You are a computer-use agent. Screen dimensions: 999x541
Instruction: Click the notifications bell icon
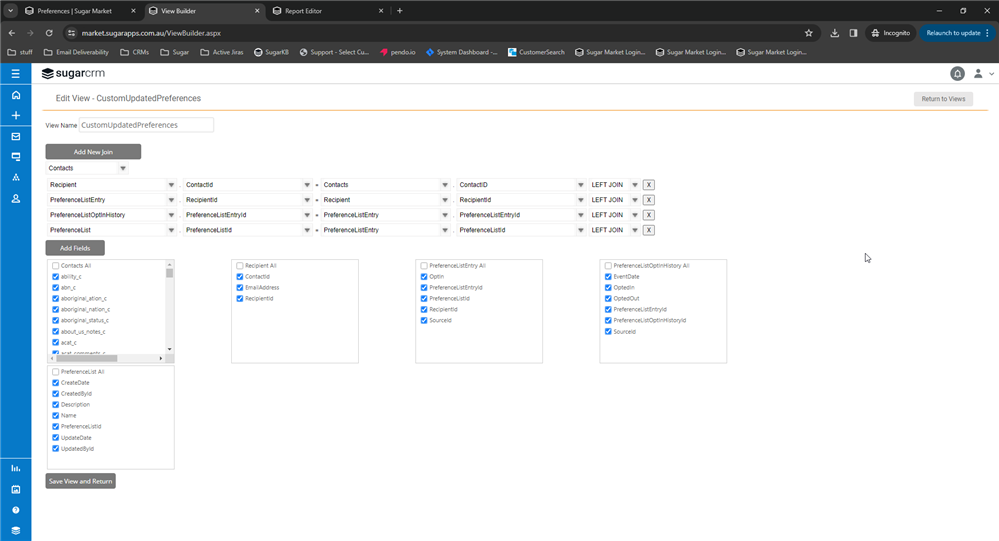pyautogui.click(x=957, y=74)
